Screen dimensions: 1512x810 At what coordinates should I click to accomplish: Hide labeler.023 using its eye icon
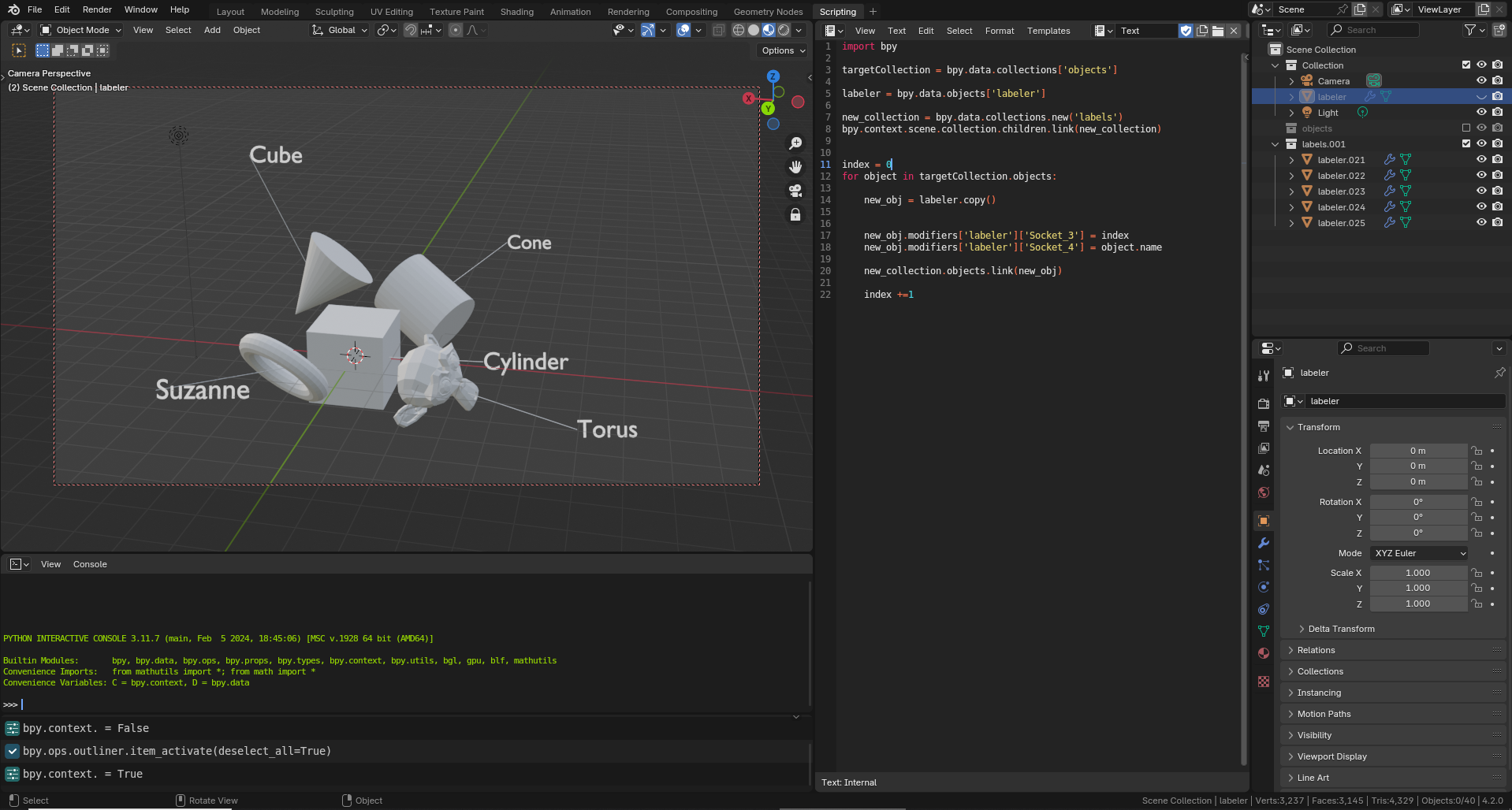coord(1481,191)
